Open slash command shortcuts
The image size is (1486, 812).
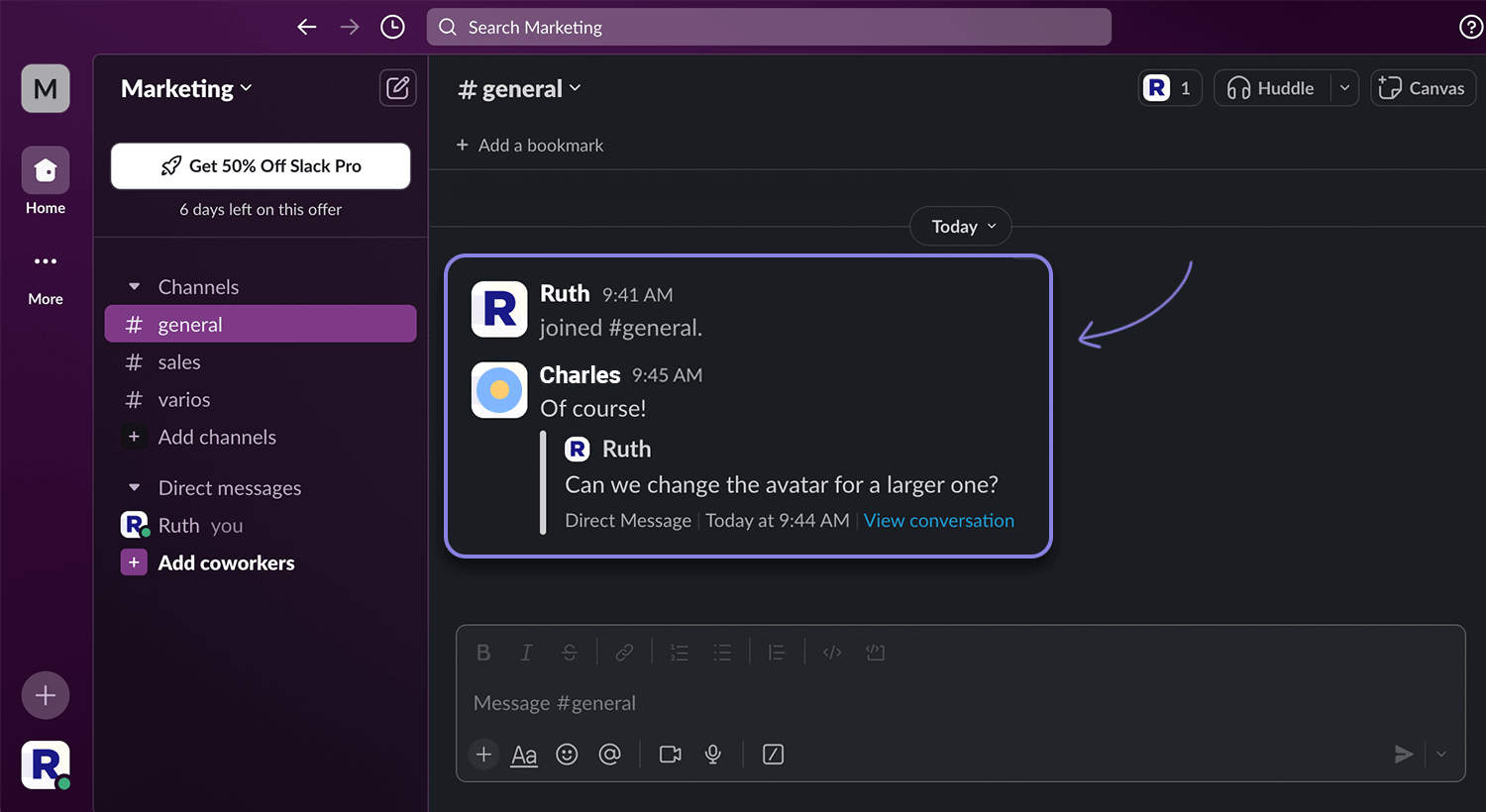coord(774,755)
